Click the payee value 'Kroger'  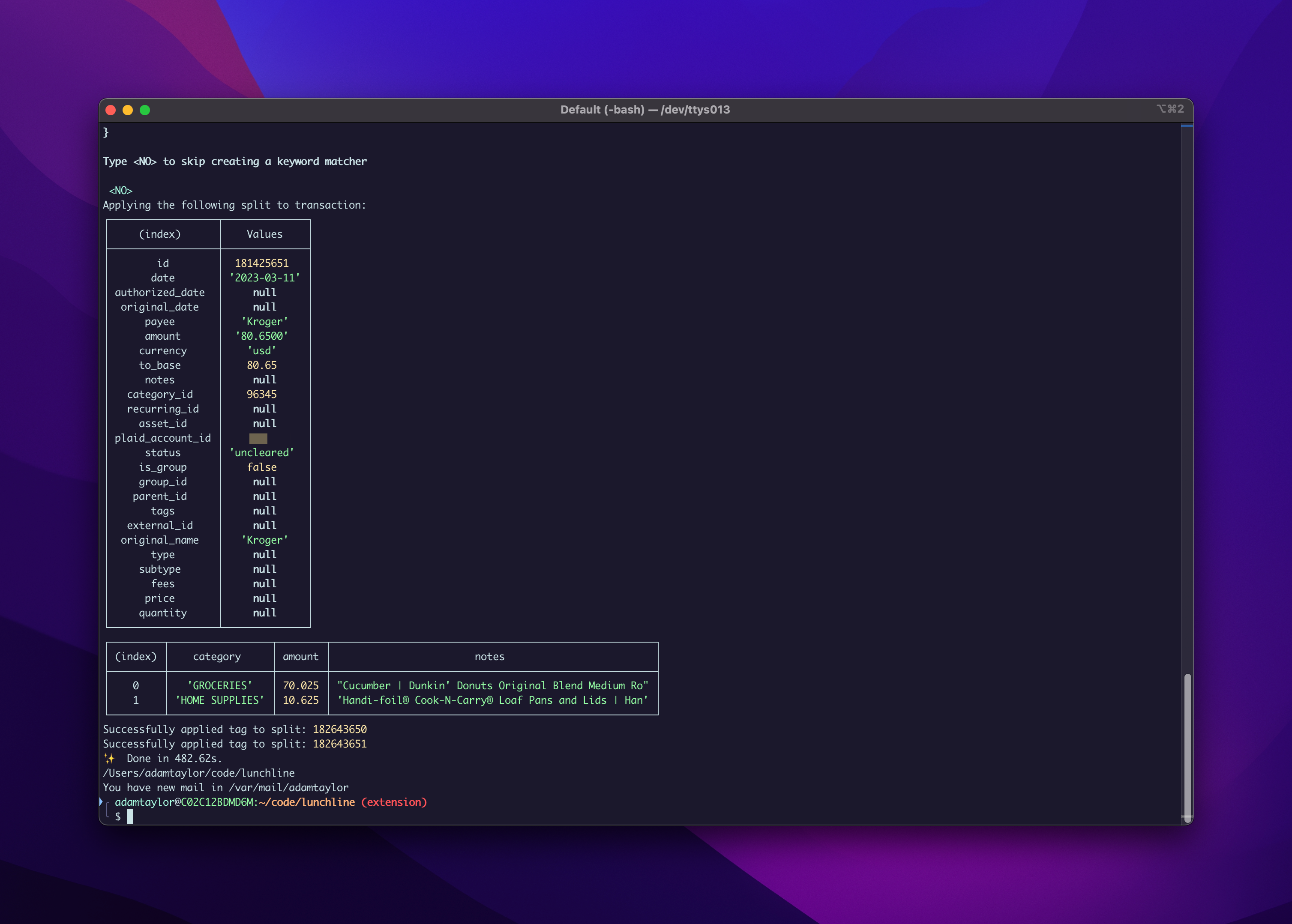265,321
